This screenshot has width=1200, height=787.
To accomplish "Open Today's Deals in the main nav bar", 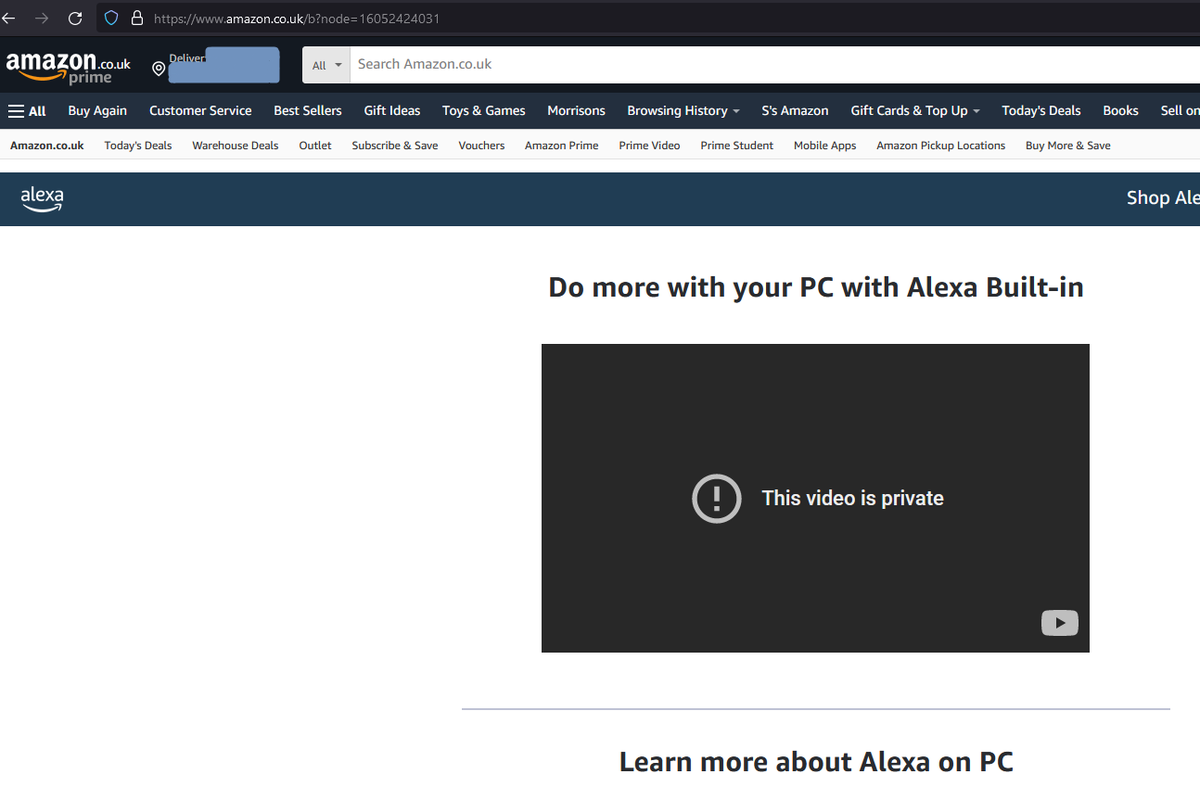I will (x=1041, y=111).
